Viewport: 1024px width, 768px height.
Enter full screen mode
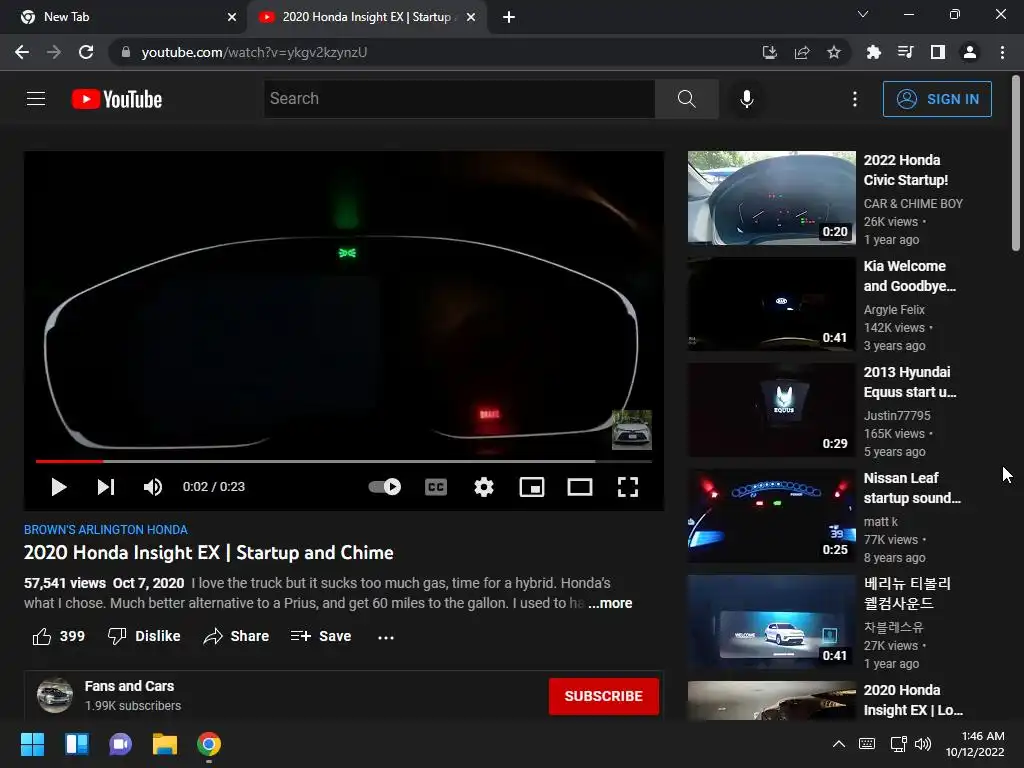pos(628,487)
